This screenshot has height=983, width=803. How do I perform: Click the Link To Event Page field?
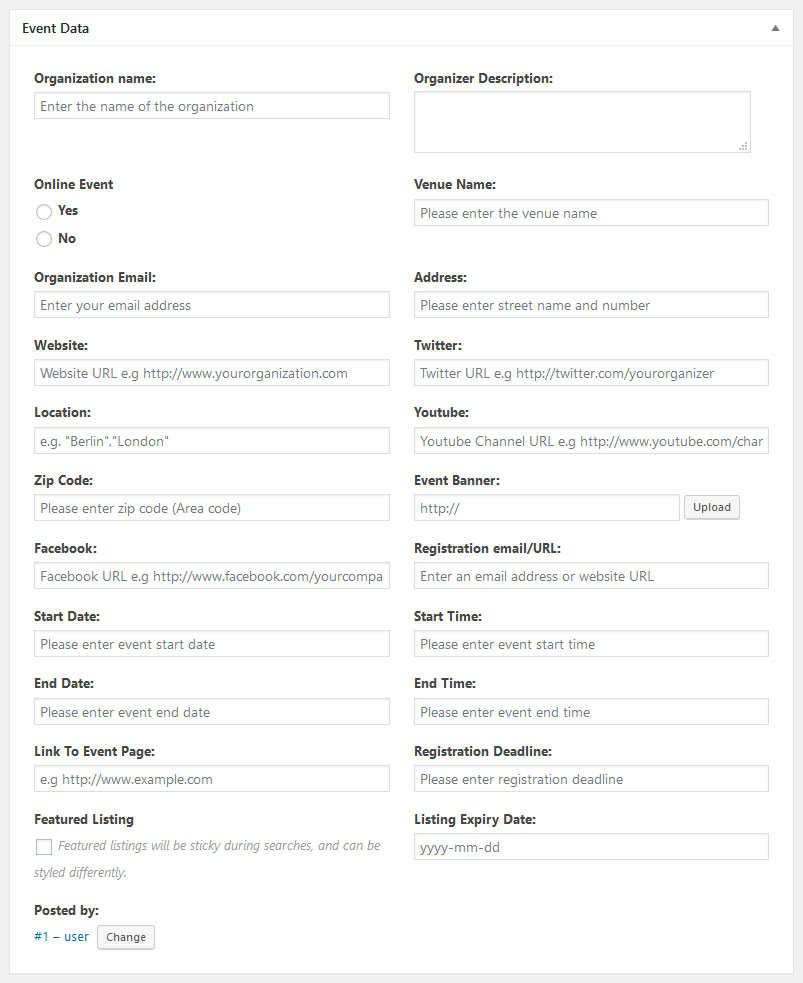click(212, 779)
